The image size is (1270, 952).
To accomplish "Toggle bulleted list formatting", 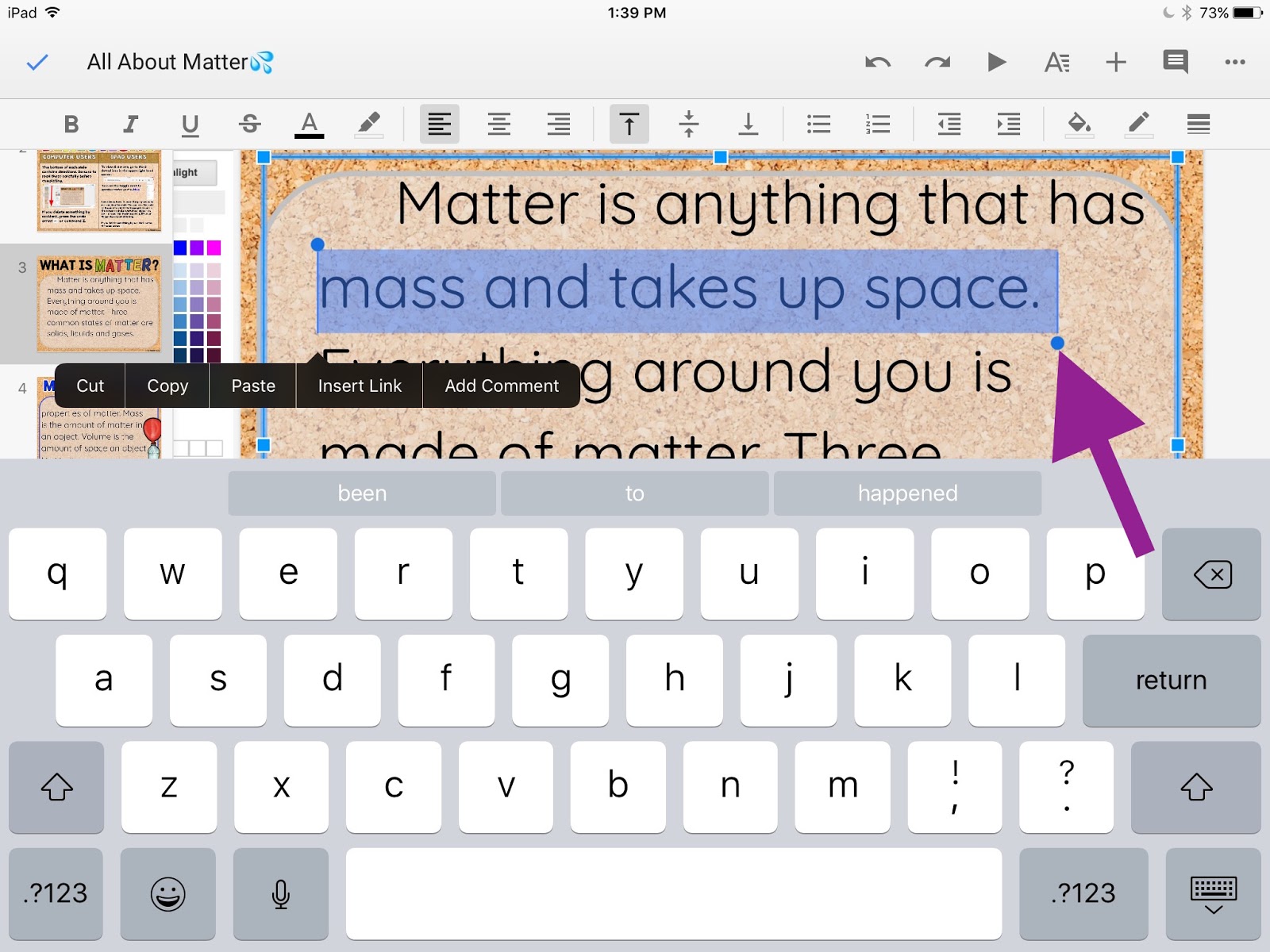I will (818, 124).
